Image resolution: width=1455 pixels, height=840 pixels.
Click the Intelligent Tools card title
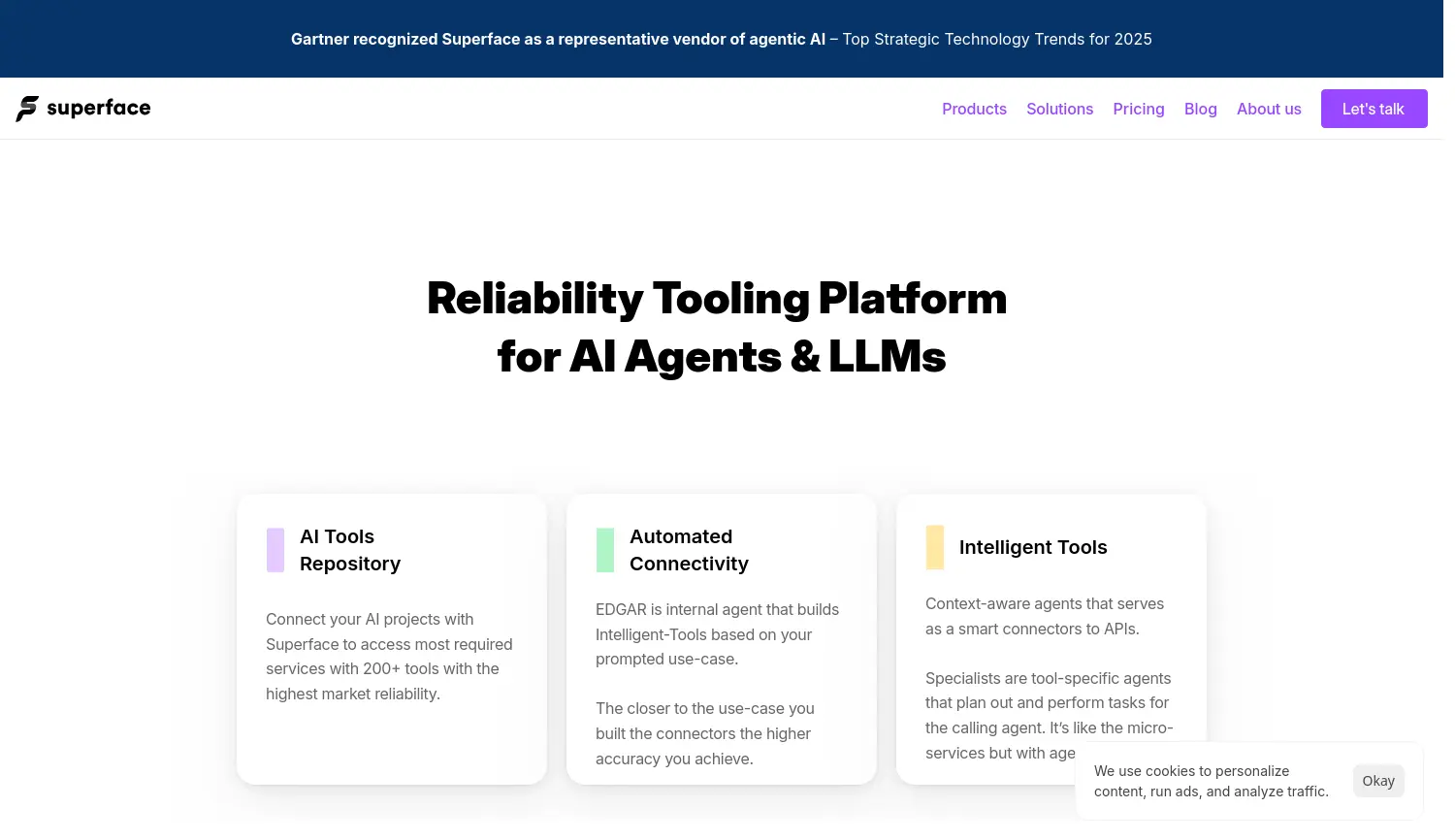1032,547
